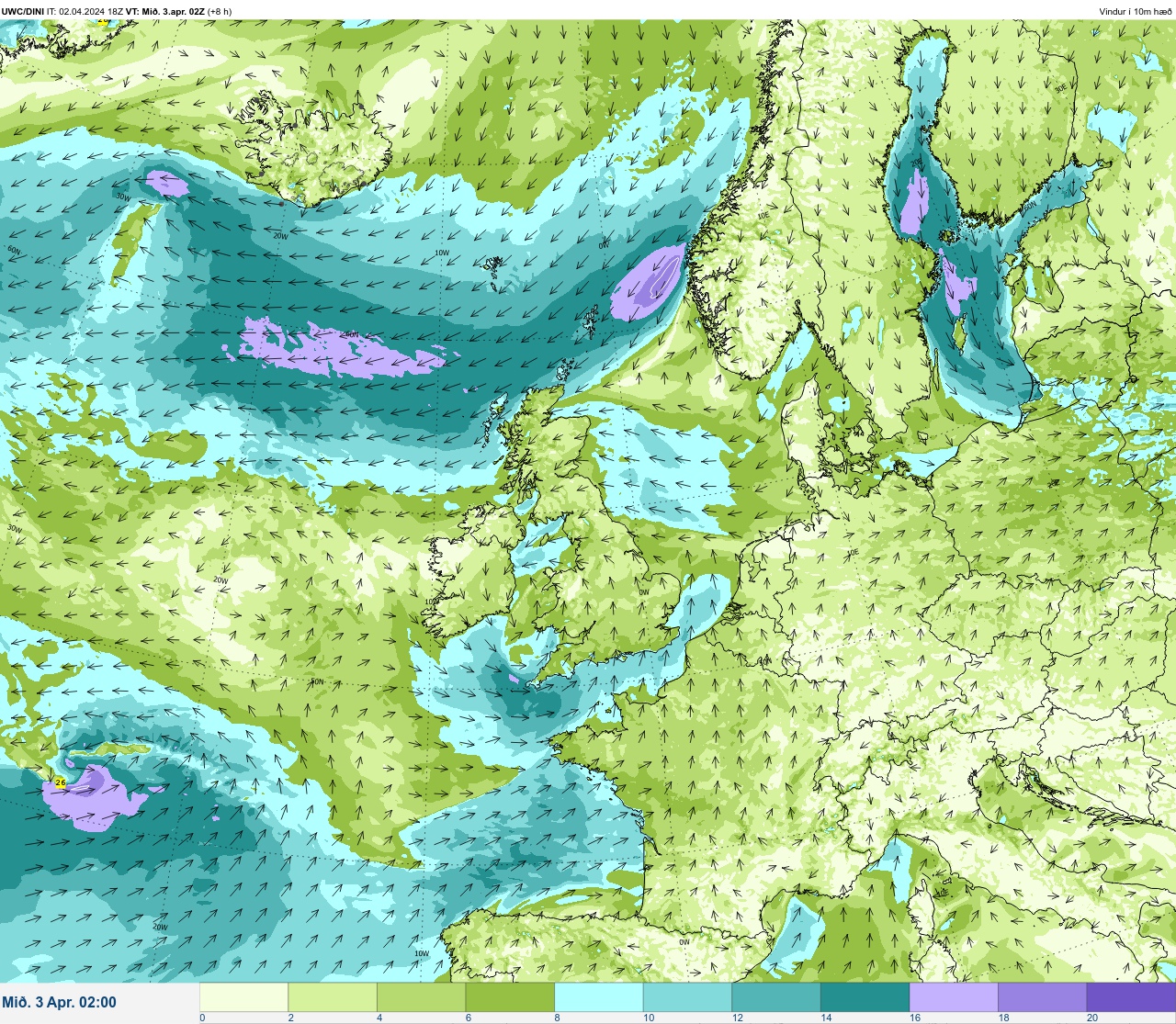
Task: Click the 14–16 dark teal legend swatch
Action: [865, 997]
